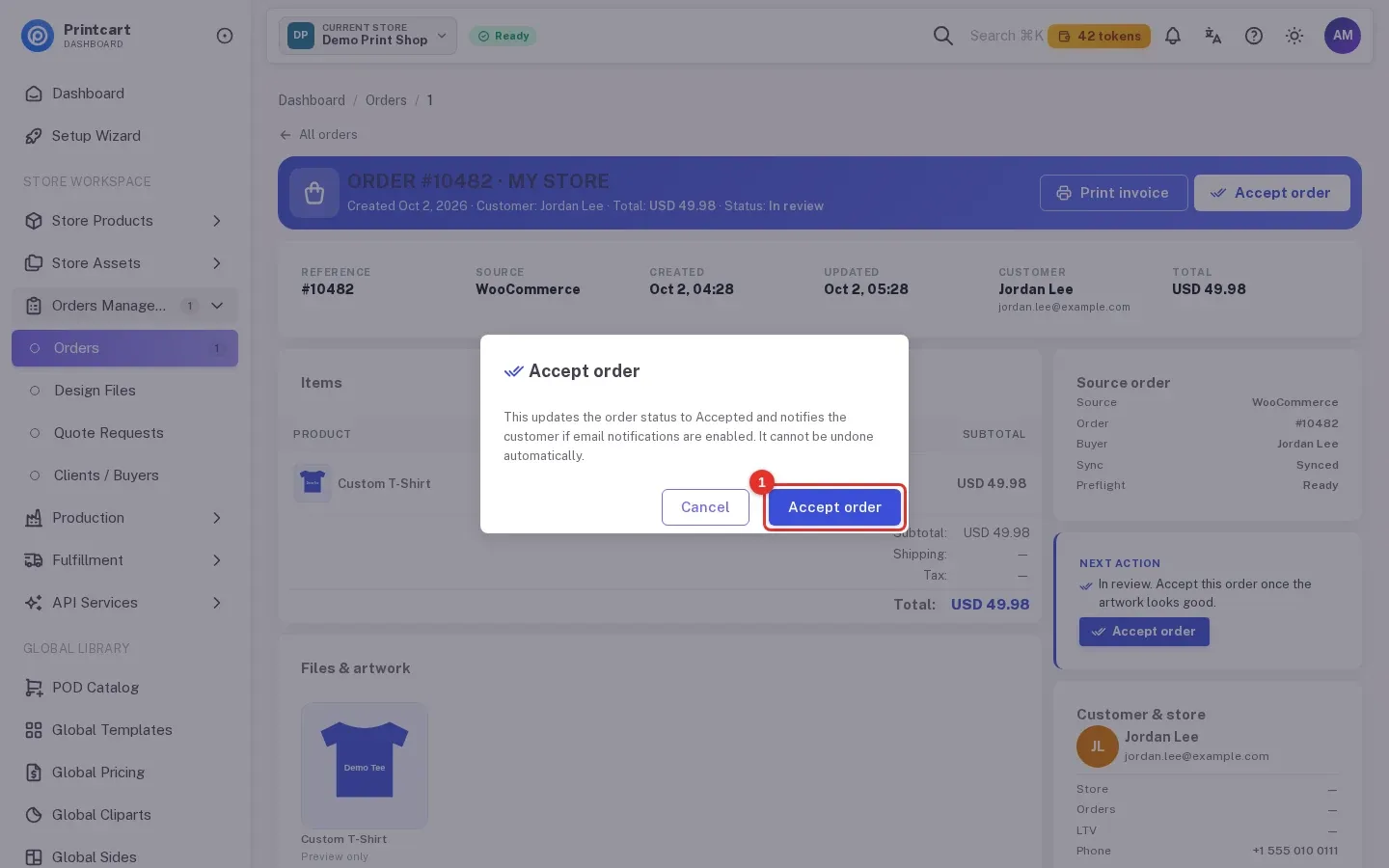
Task: Collapse sidebar with the circle icon
Action: click(x=225, y=36)
